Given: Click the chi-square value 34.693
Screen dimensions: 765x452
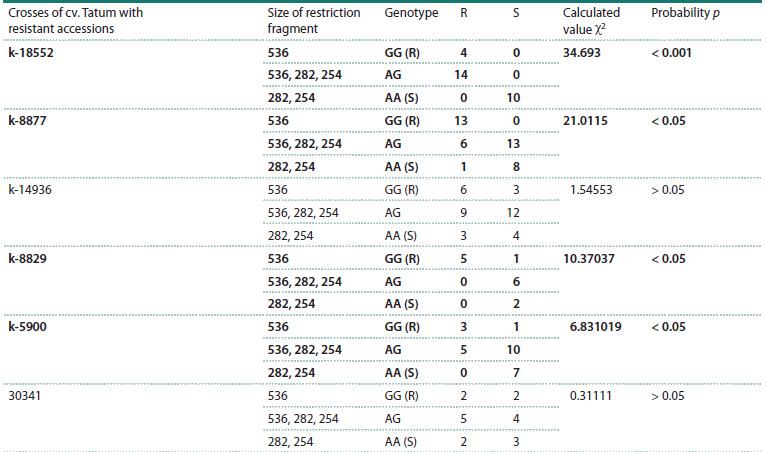Looking at the screenshot, I should point(582,53).
